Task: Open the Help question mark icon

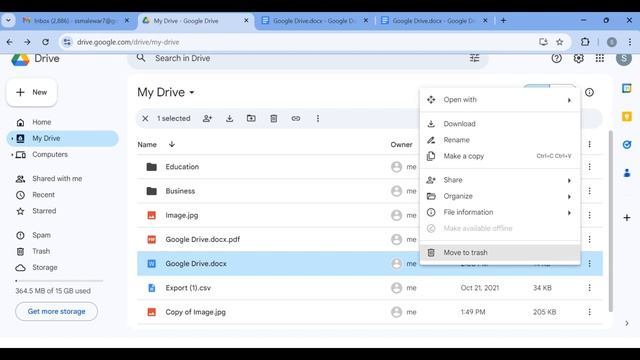Action: (x=556, y=58)
